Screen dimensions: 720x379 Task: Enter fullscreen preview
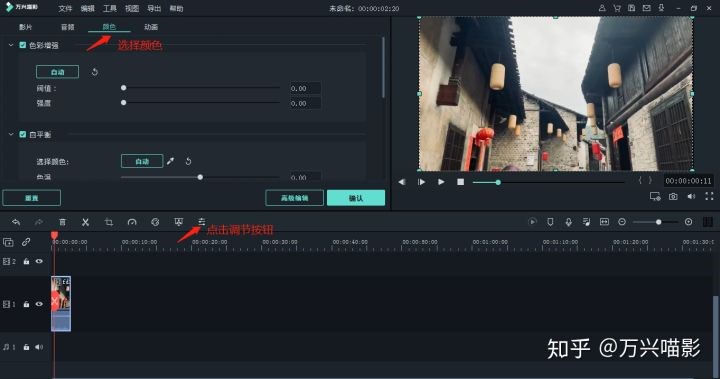click(709, 197)
